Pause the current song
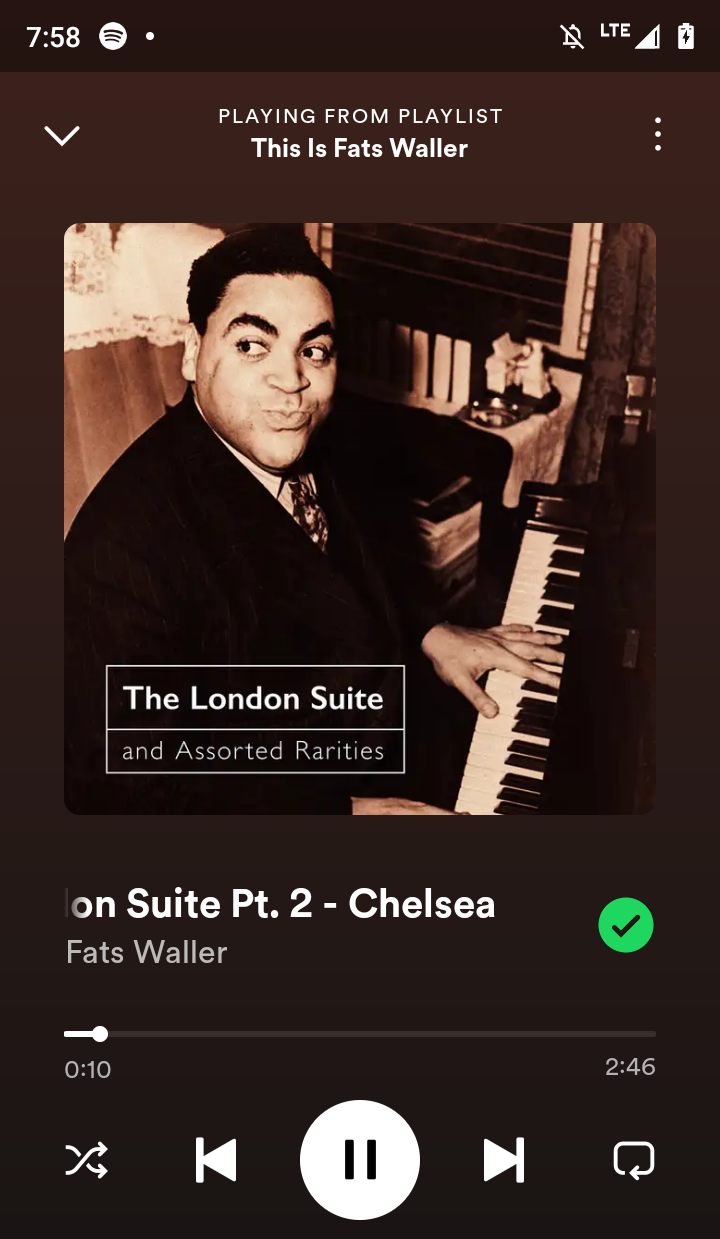 (x=360, y=1160)
